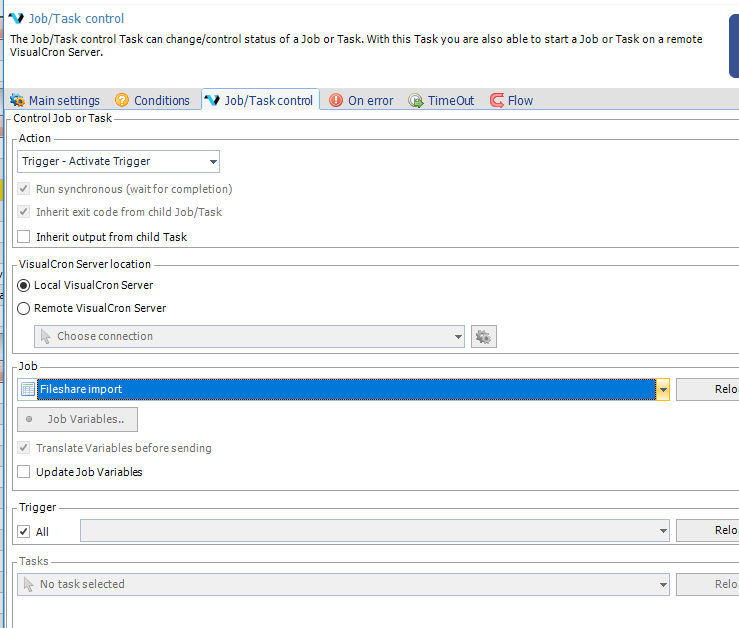The image size is (739, 628).
Task: Open the Trigger selection dropdown
Action: [662, 531]
